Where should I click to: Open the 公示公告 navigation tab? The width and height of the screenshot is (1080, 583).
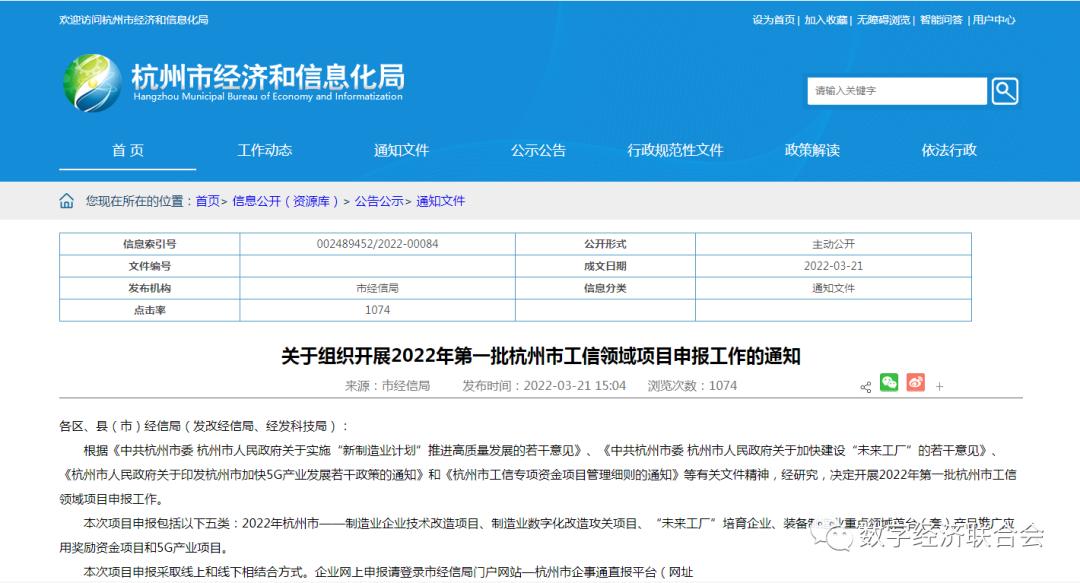click(539, 150)
